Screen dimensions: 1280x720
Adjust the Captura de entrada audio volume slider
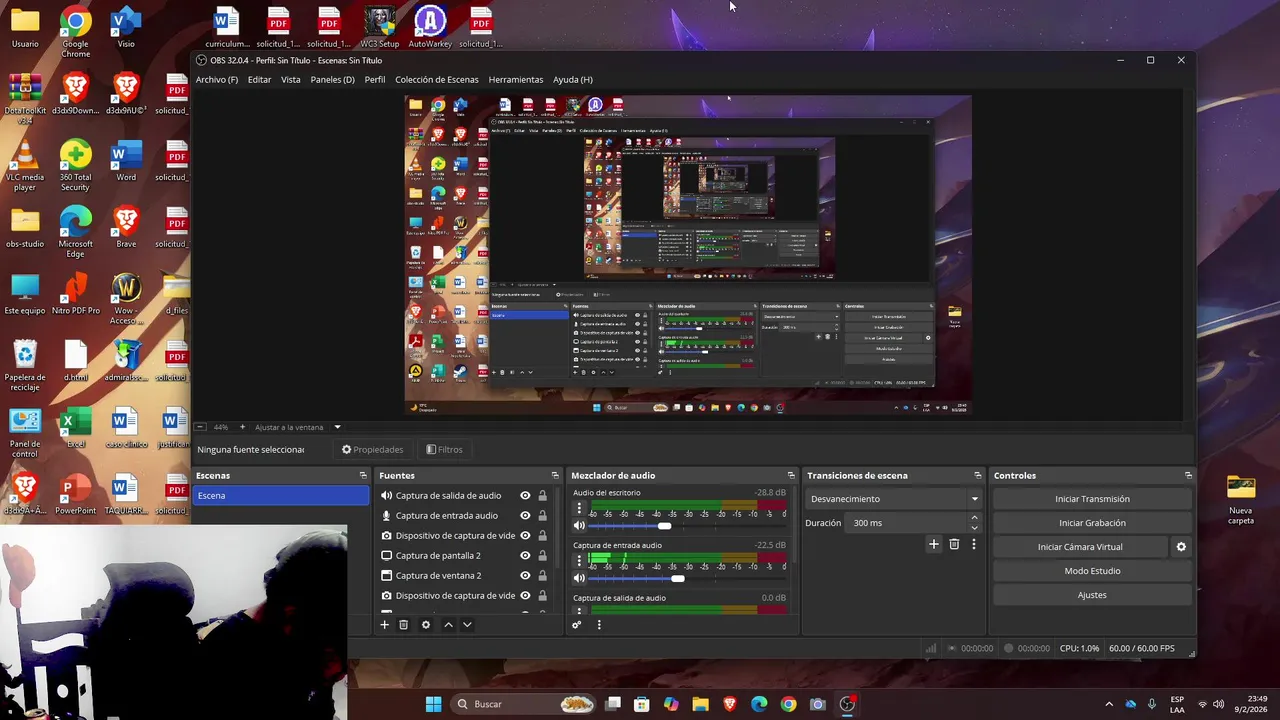(x=678, y=578)
